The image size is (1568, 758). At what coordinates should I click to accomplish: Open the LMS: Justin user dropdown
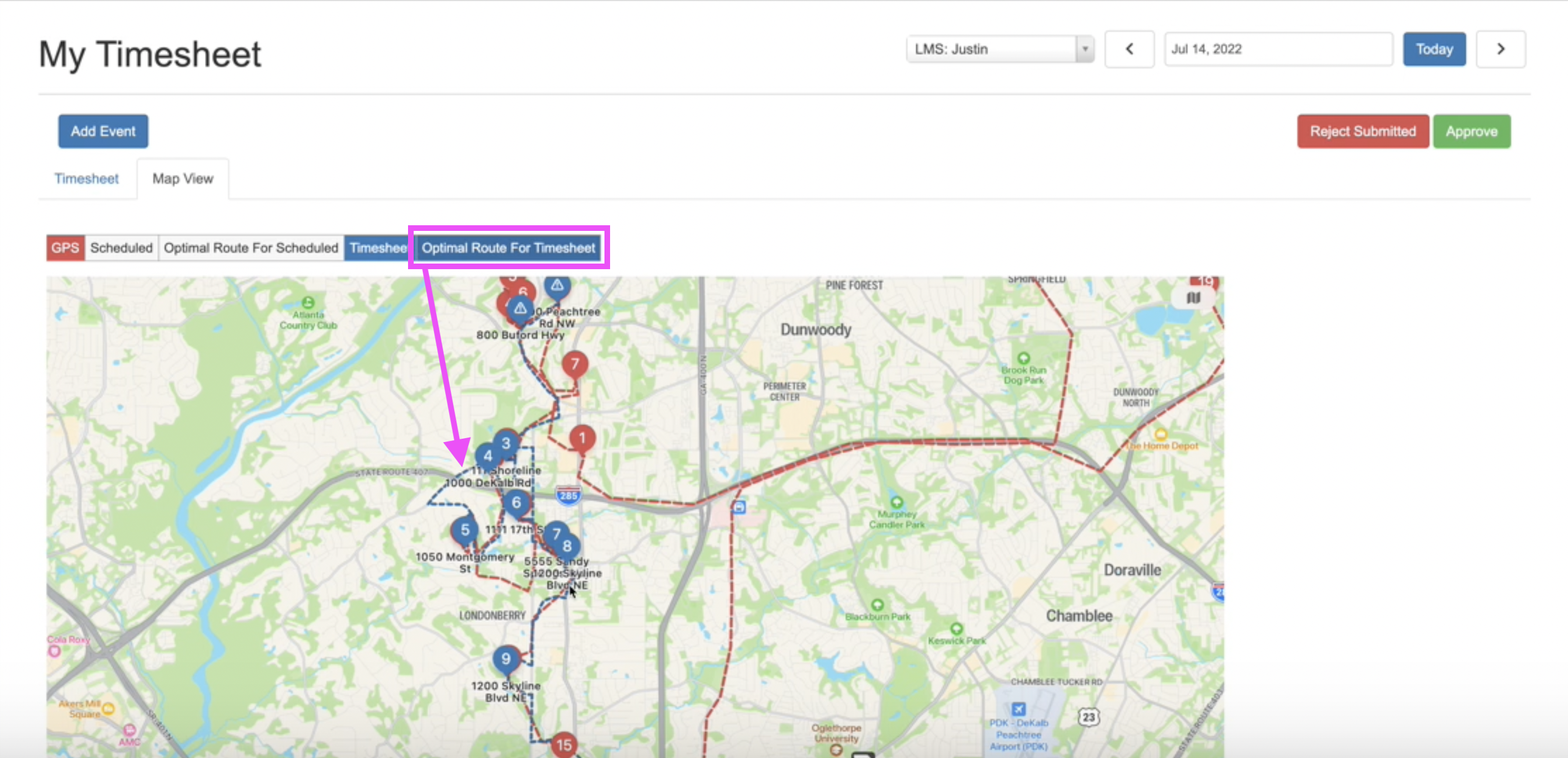click(x=1000, y=50)
